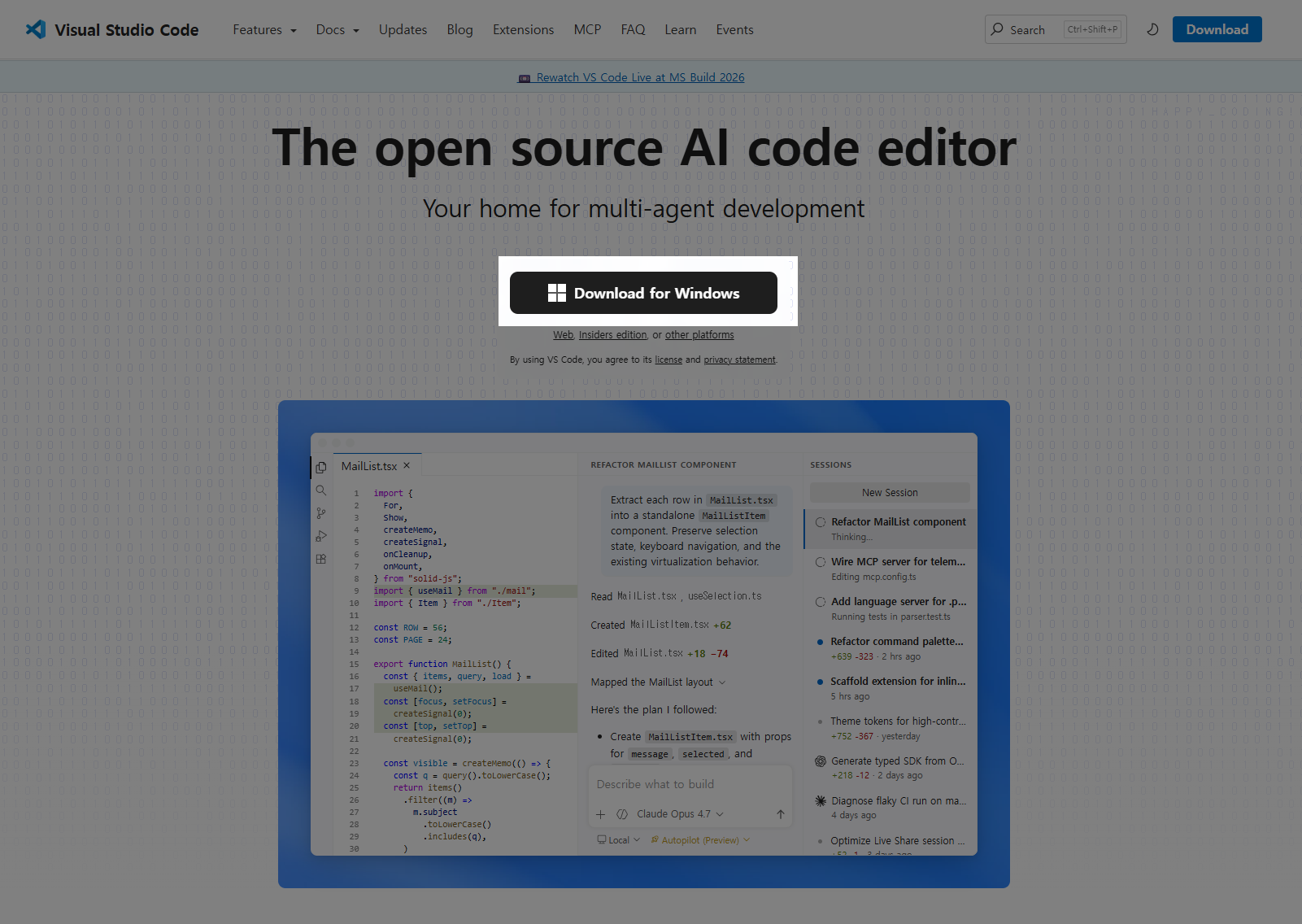Click the Describe what to build field
Image resolution: width=1302 pixels, height=924 pixels.
(x=690, y=784)
